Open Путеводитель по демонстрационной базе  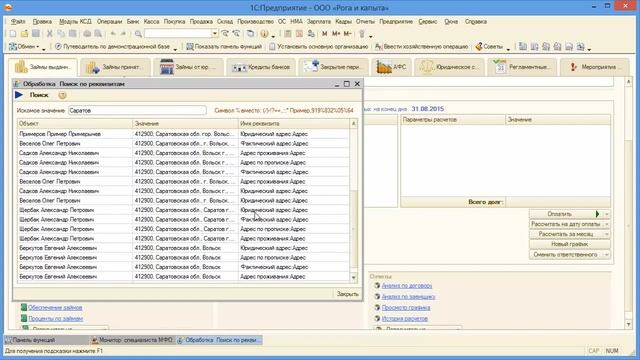[112, 47]
